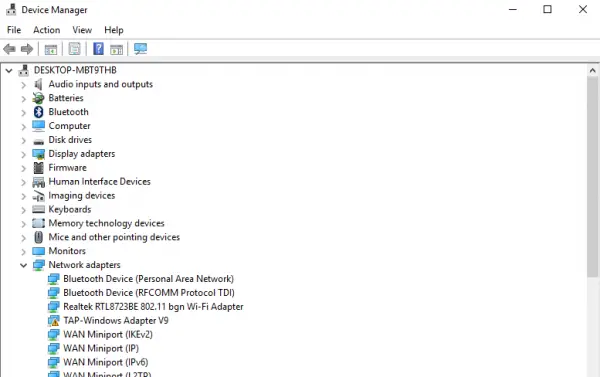The height and width of the screenshot is (377, 600).
Task: Click the Batteries category icon
Action: 38,98
